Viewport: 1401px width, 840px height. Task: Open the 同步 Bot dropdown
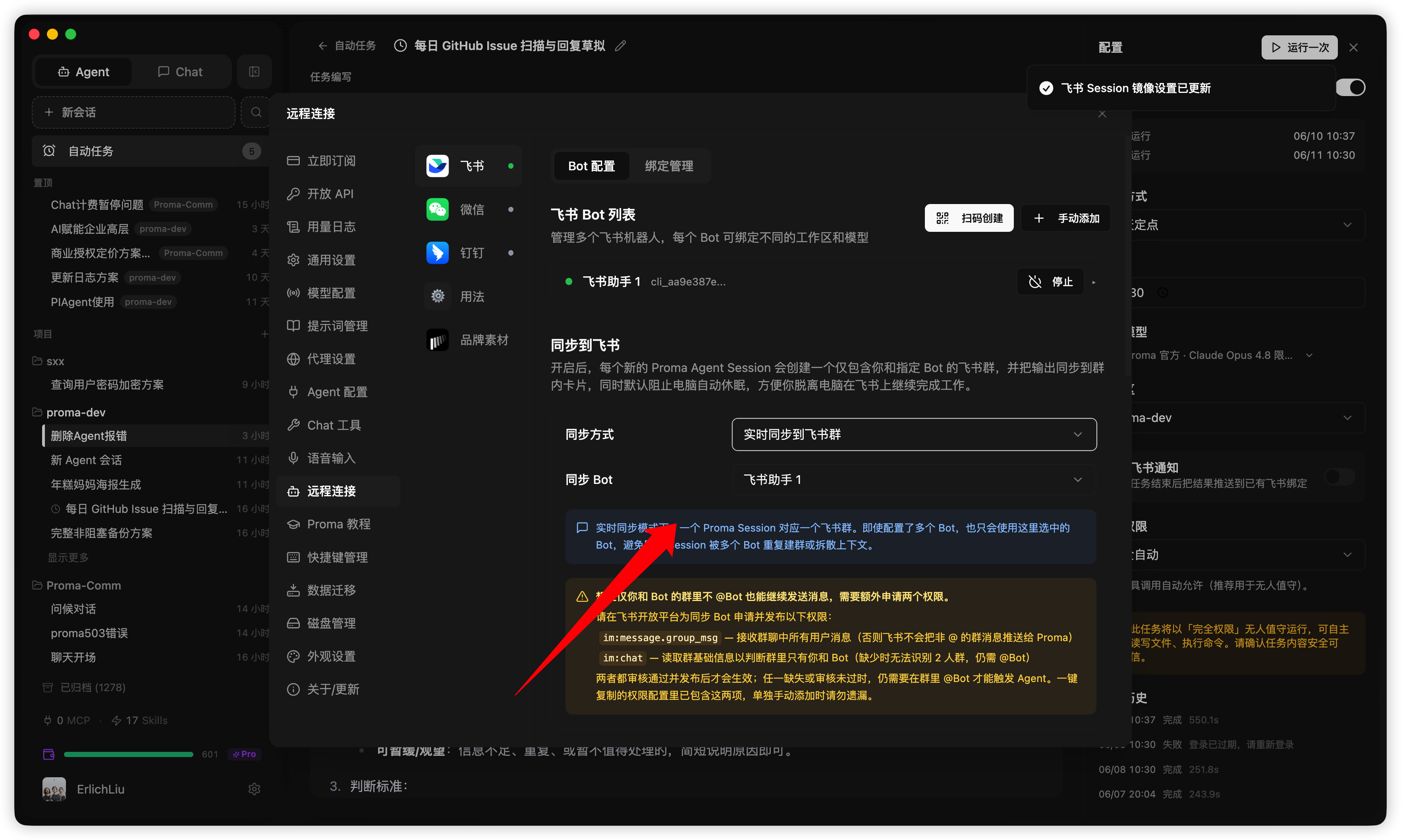click(914, 480)
